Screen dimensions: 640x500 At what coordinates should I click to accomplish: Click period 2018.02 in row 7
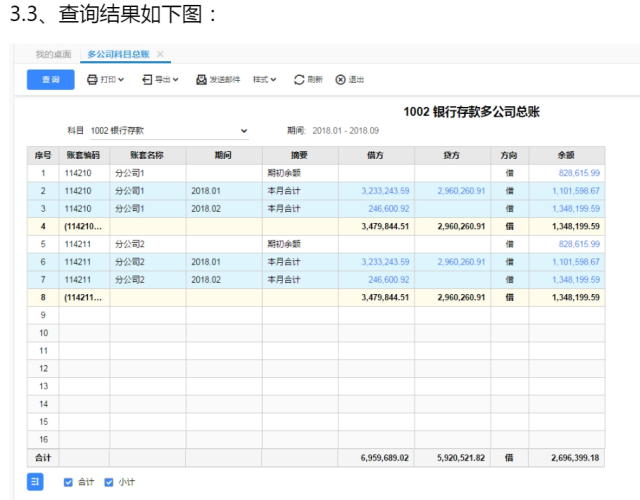(206, 280)
